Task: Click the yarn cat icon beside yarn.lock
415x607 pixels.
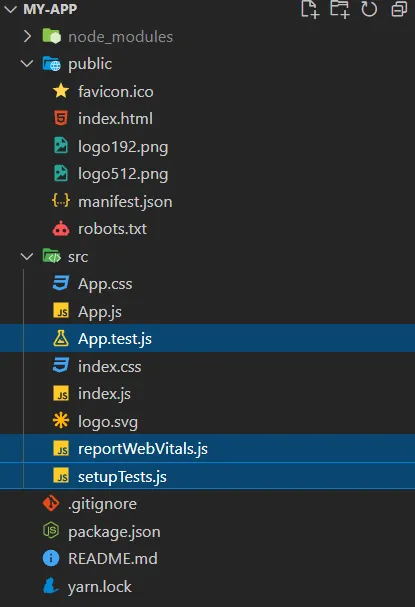Action: coord(51,586)
